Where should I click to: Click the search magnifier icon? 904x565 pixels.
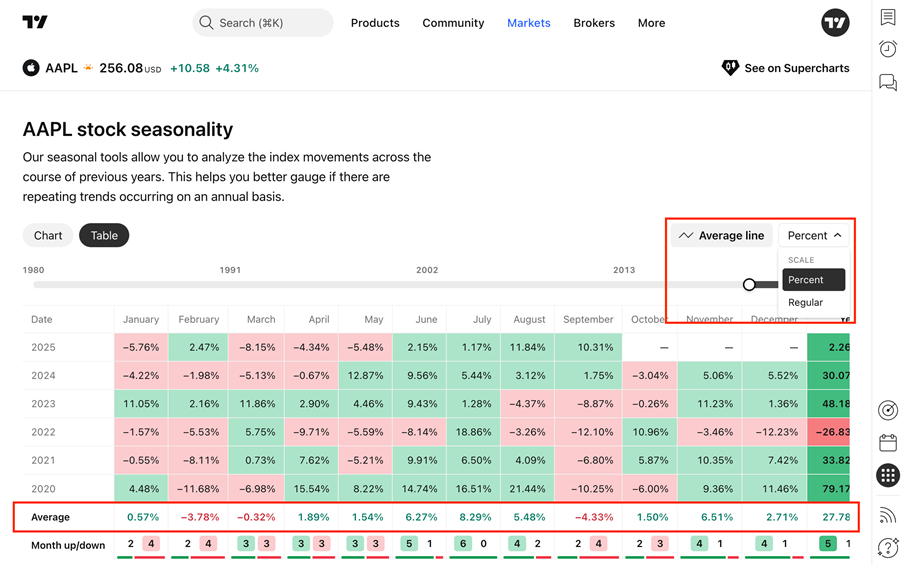click(x=206, y=22)
